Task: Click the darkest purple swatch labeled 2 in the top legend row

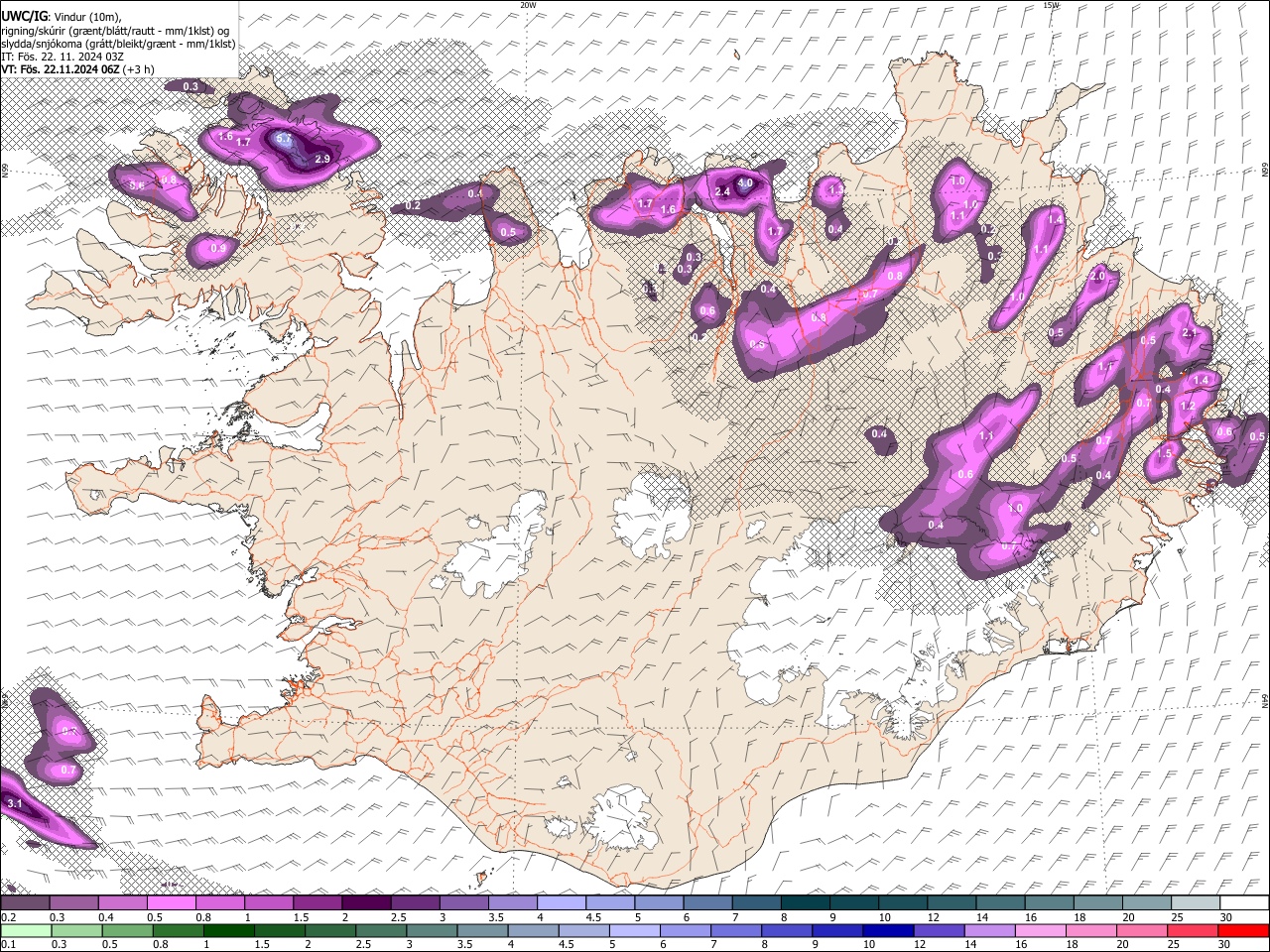Action: point(366,902)
